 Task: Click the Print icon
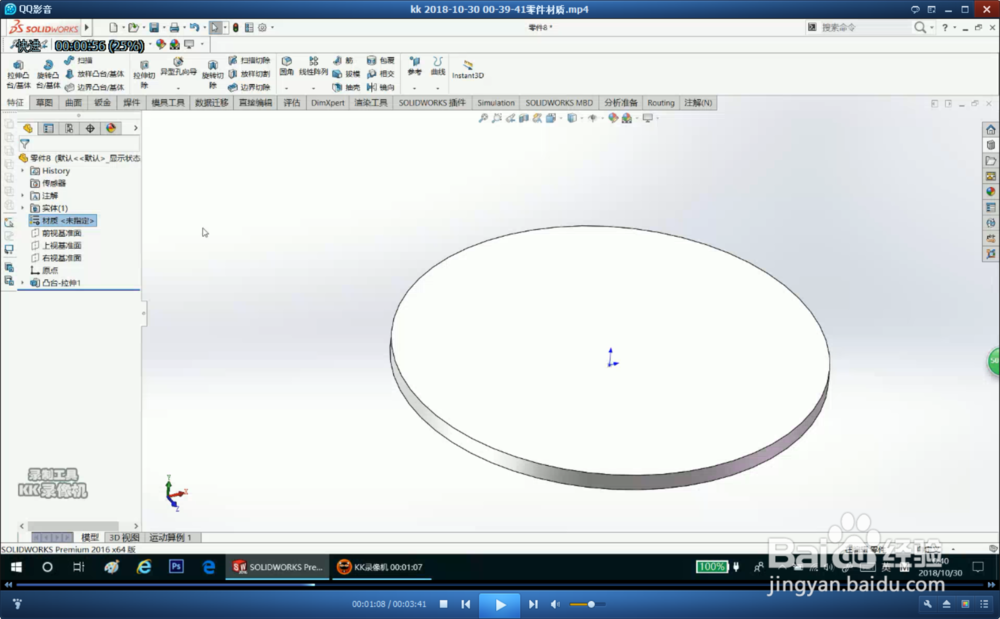[x=173, y=27]
